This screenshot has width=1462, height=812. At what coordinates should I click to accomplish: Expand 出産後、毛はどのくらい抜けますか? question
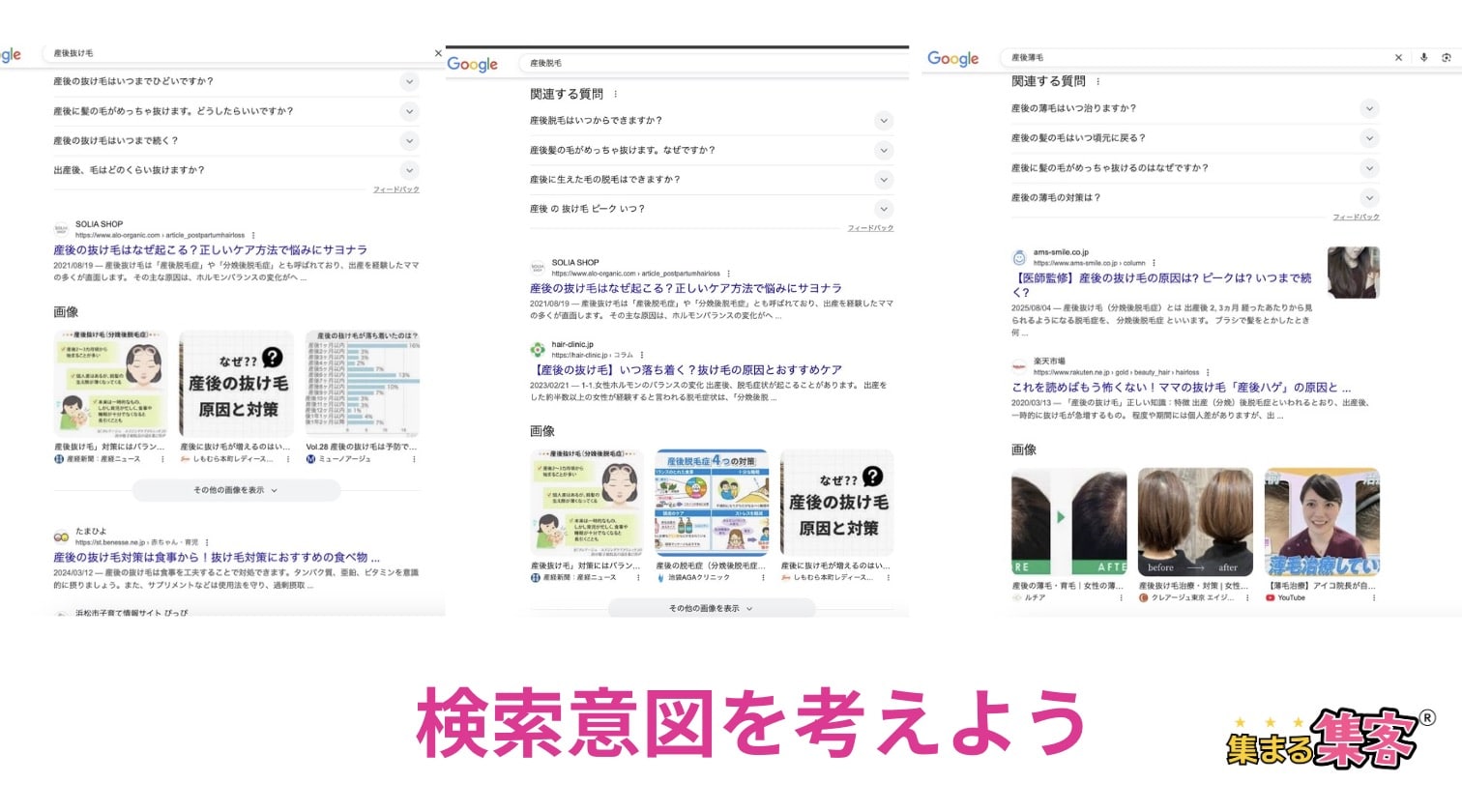point(410,170)
